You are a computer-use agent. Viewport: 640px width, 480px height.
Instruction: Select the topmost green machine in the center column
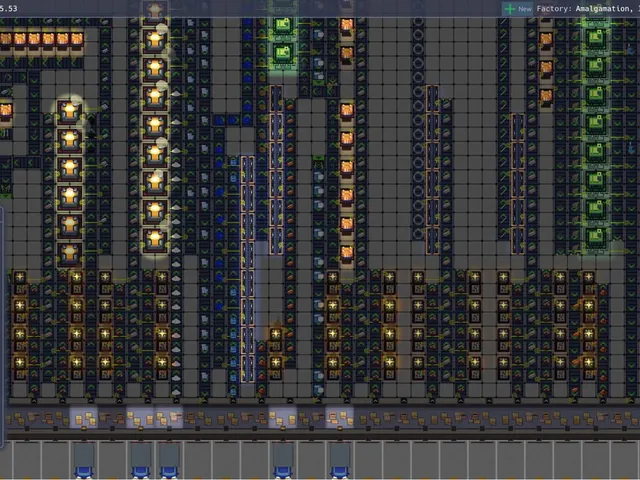tap(282, 26)
